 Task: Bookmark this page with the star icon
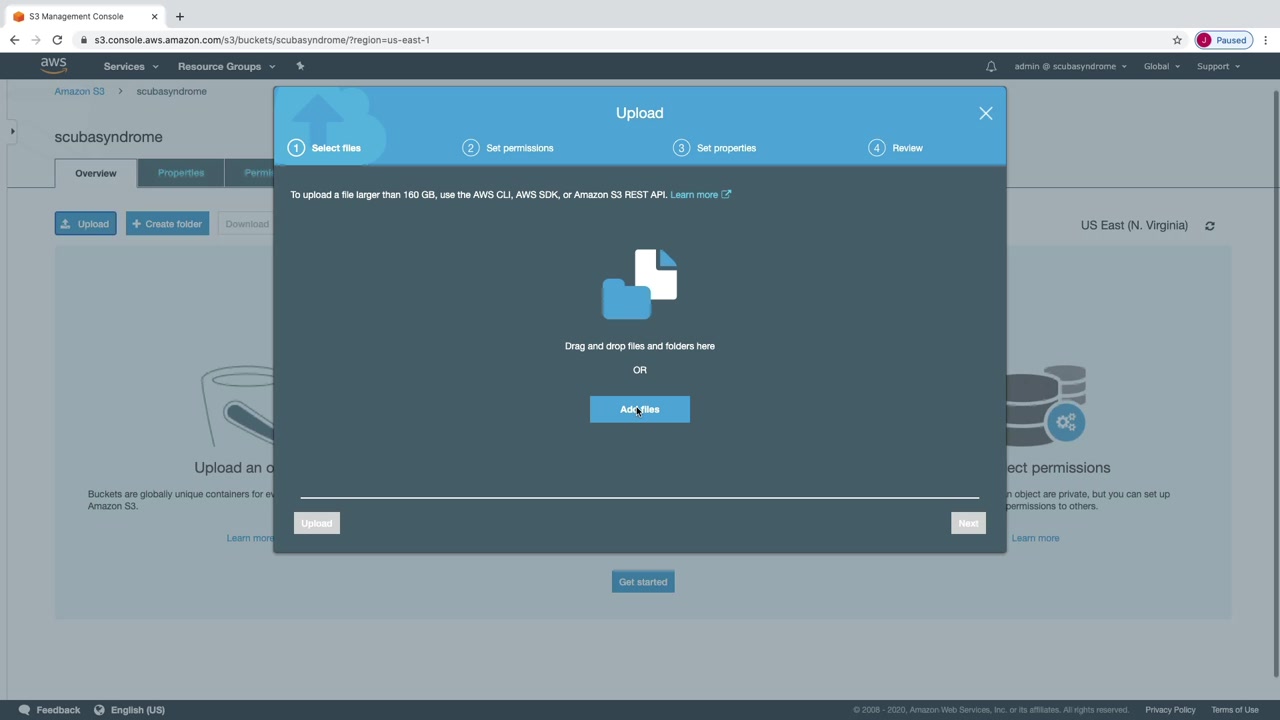coord(1177,40)
